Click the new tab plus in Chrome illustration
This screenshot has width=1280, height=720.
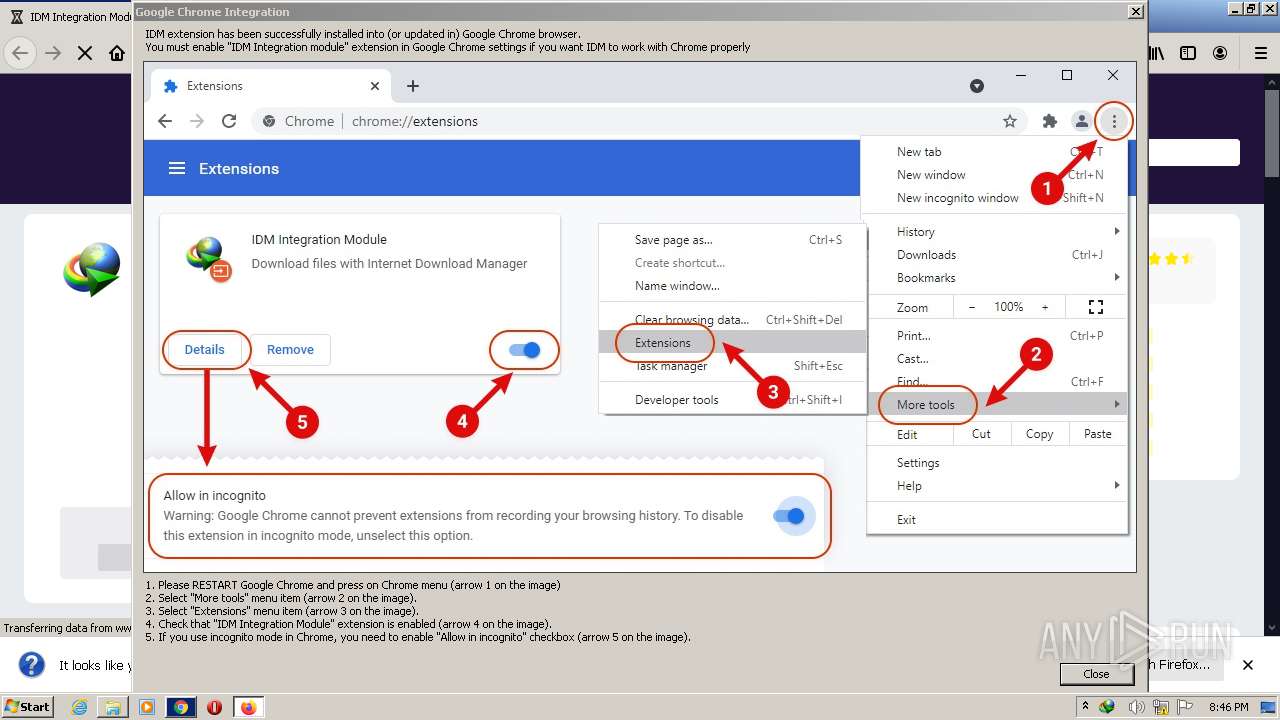pos(412,86)
